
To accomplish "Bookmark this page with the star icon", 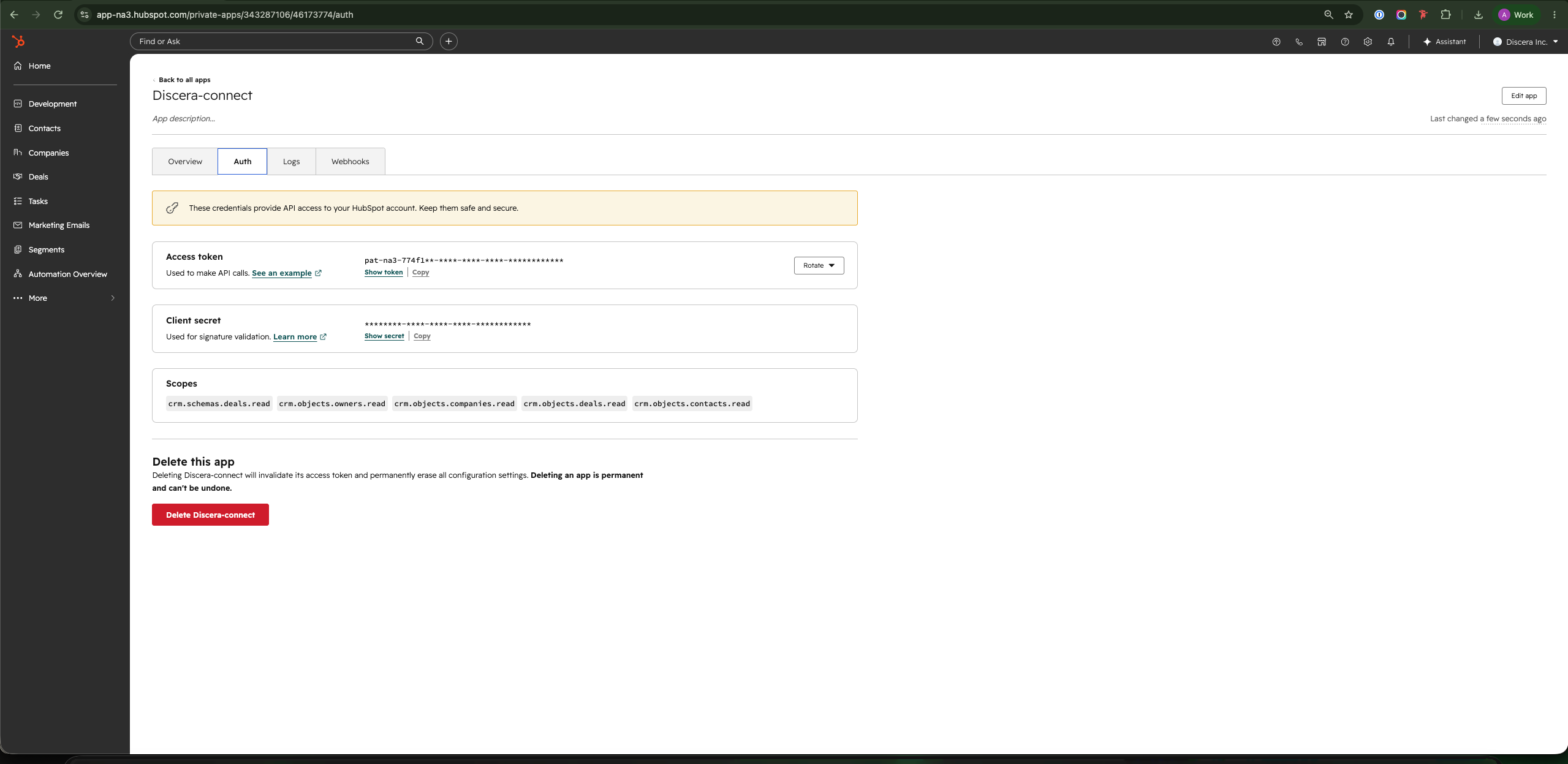I will [x=1349, y=15].
